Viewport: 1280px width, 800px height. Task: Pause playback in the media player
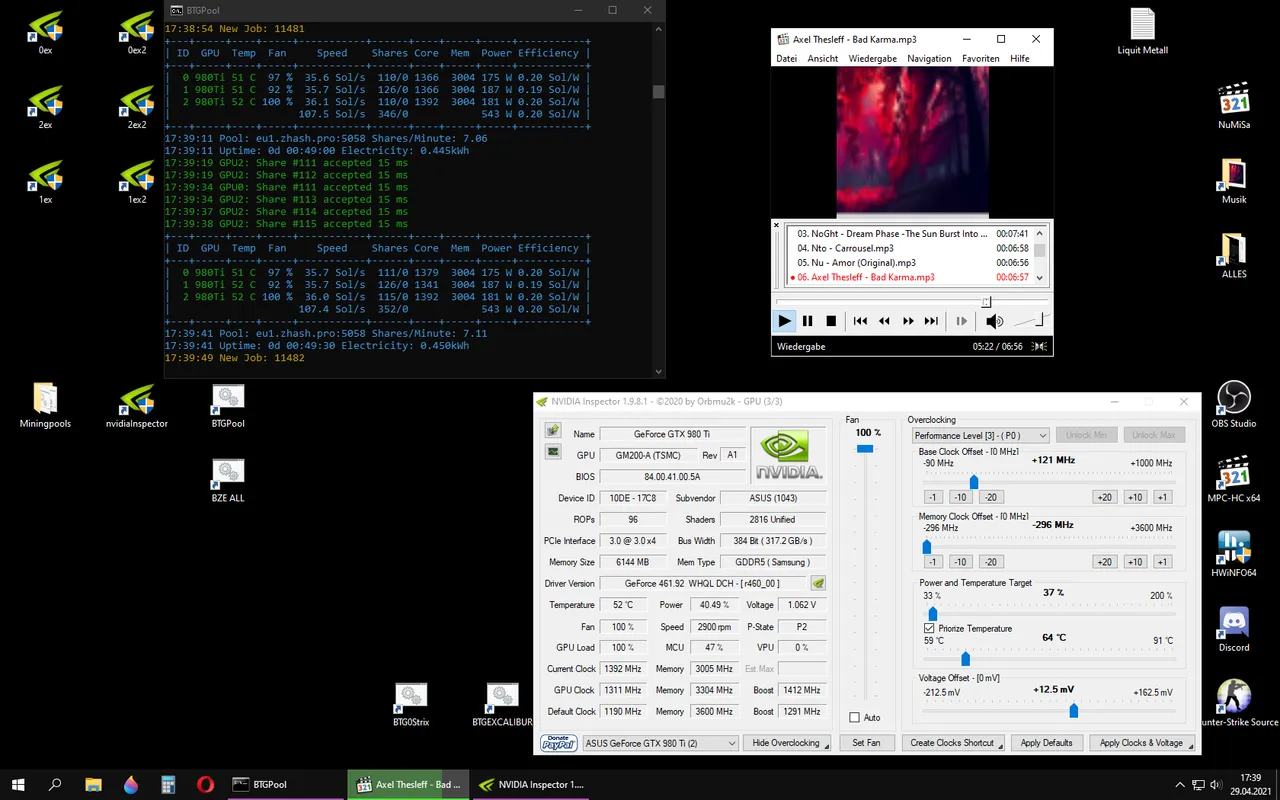click(808, 321)
